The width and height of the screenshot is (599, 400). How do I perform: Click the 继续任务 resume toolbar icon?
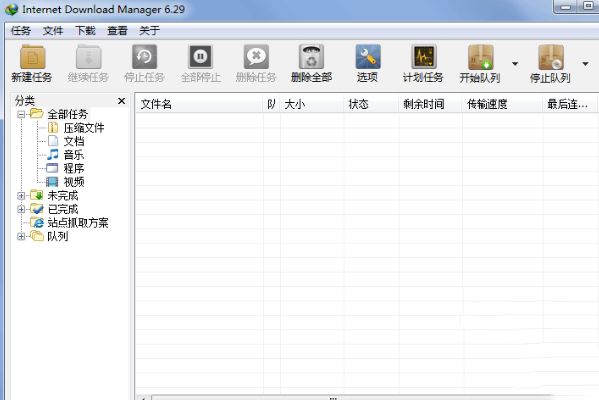click(x=88, y=57)
